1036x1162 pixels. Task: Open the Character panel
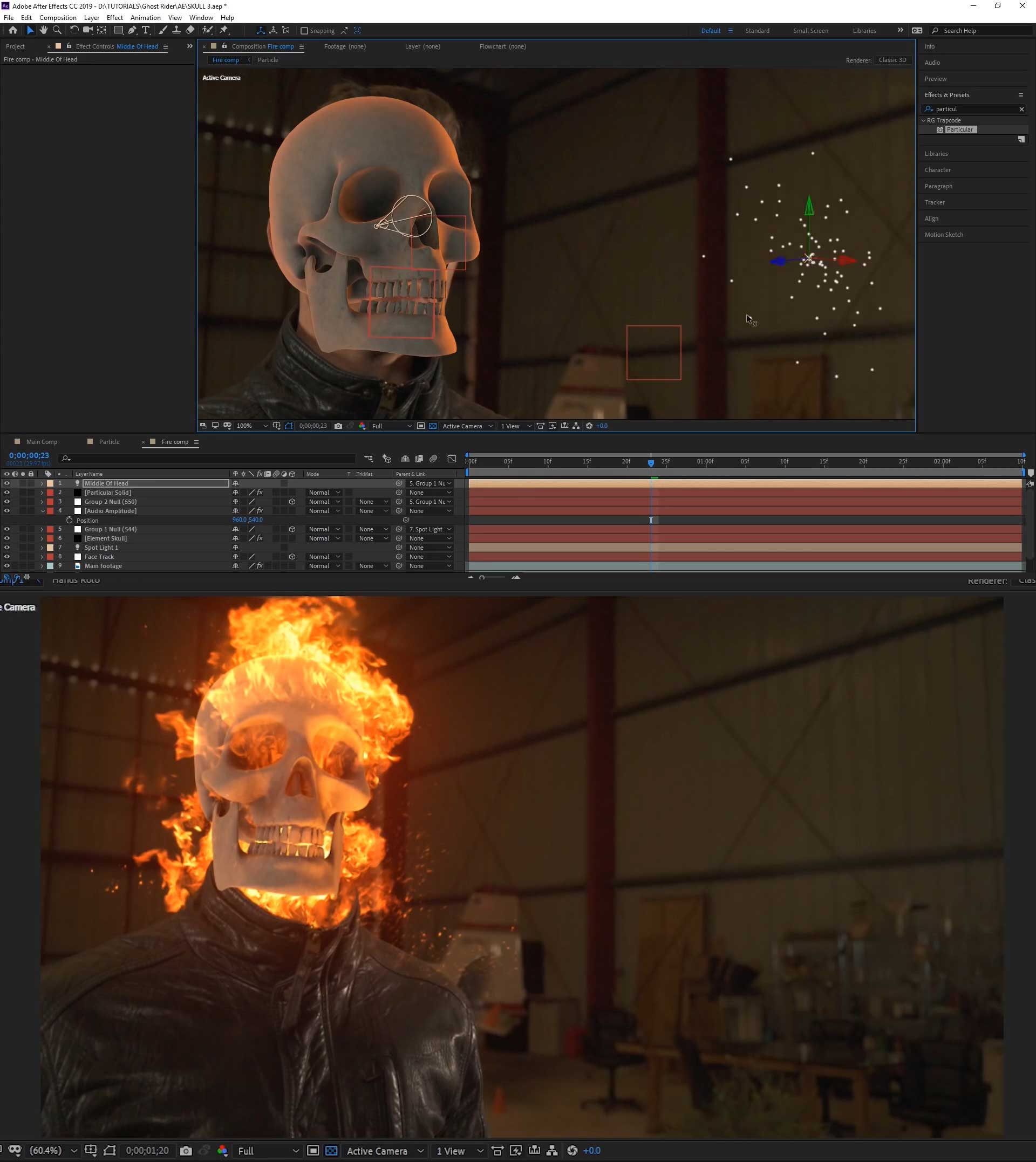click(937, 169)
